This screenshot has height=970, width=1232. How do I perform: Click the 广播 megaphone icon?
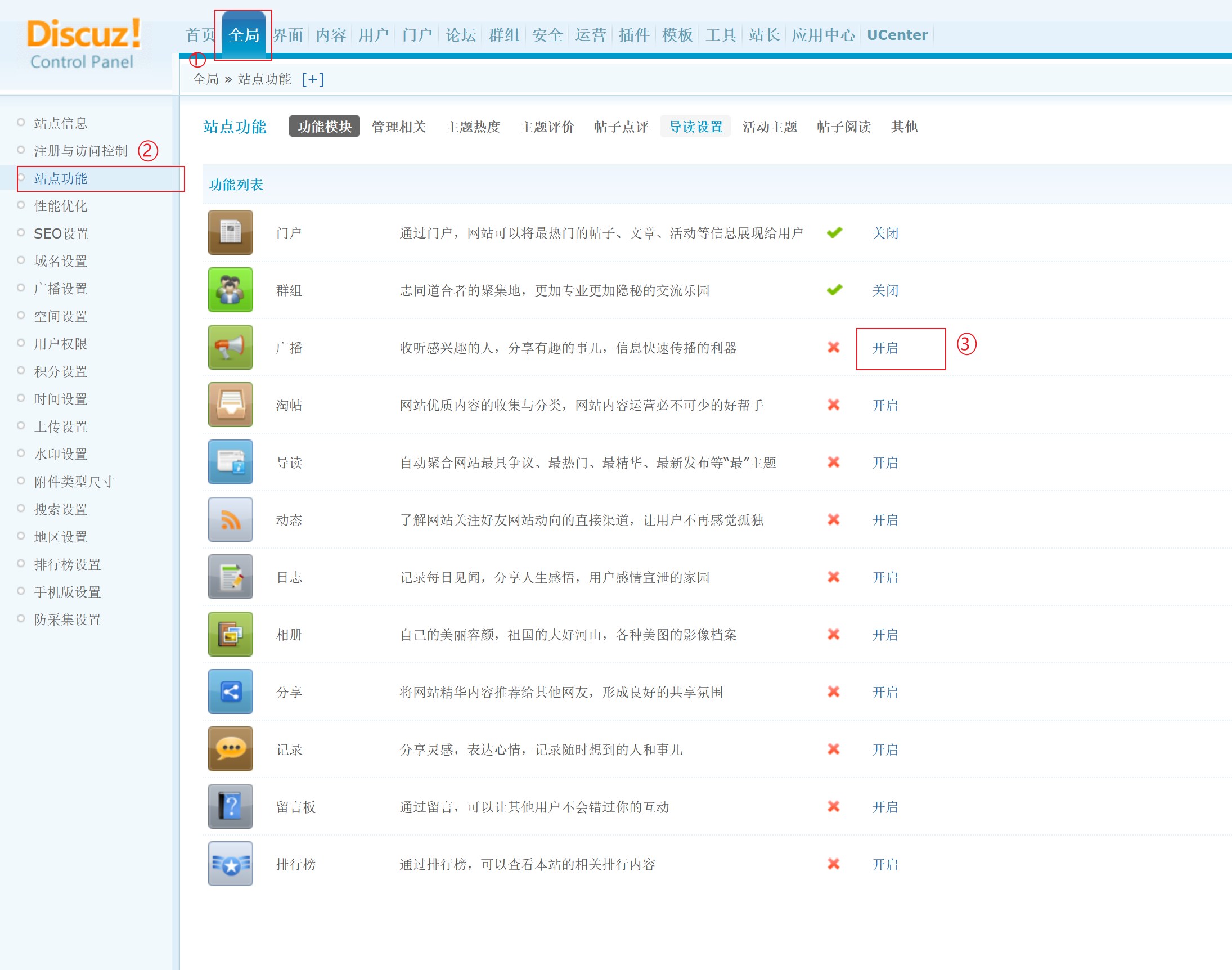click(230, 348)
